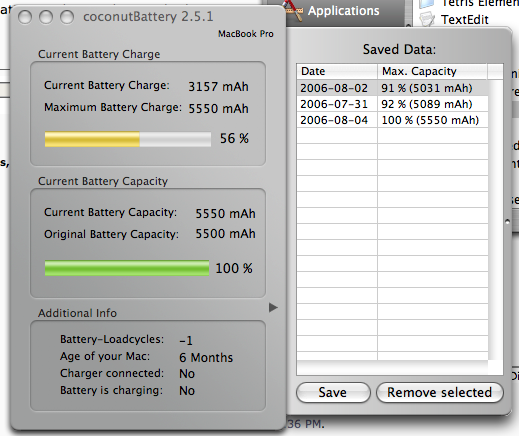519x436 pixels.
Task: Click the Maximum Battery Charge 5550 mAh value
Action: point(218,109)
